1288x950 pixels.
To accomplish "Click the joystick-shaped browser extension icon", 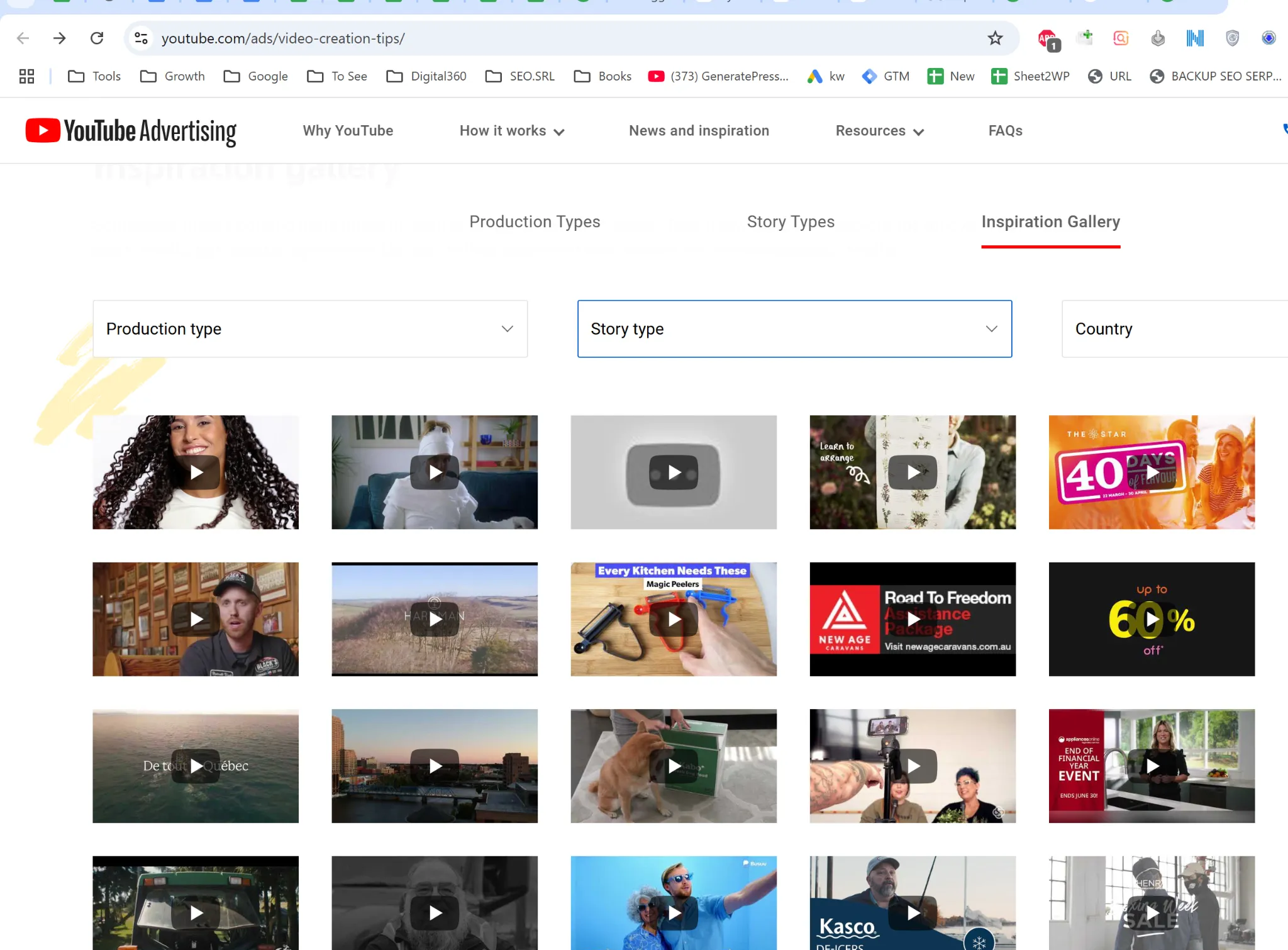I will [1158, 38].
